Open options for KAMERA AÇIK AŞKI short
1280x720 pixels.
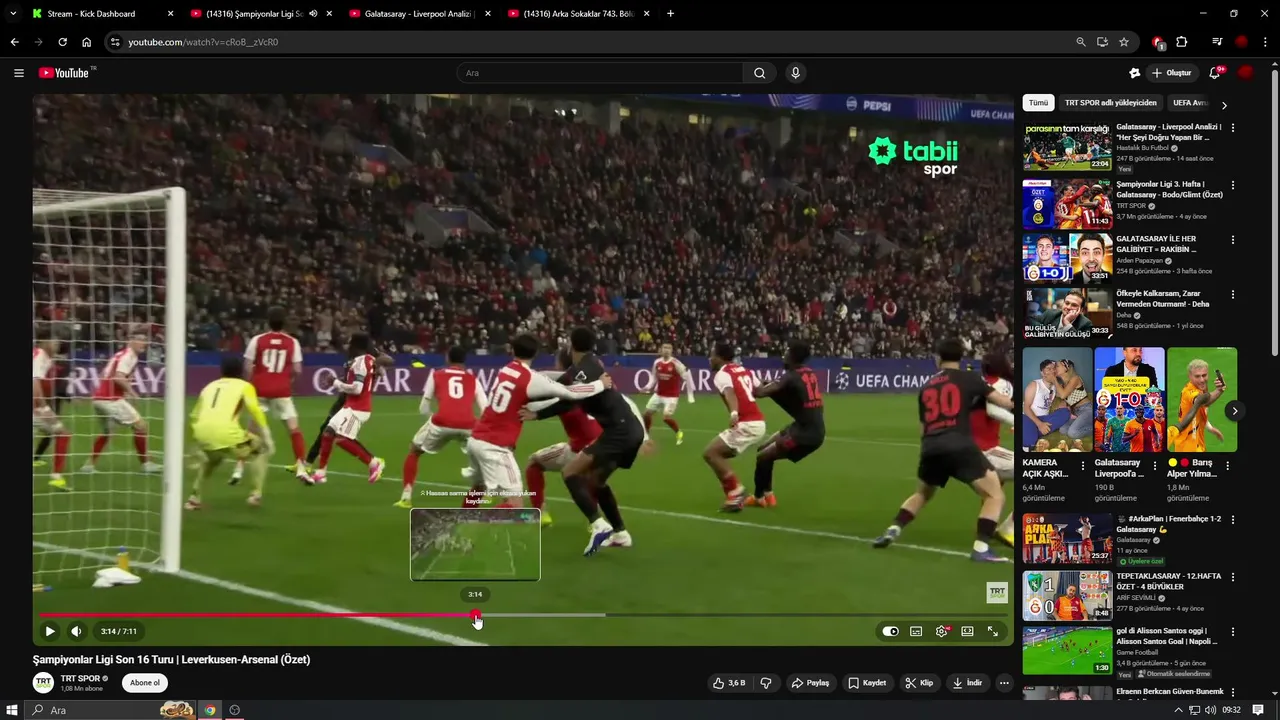click(1083, 466)
